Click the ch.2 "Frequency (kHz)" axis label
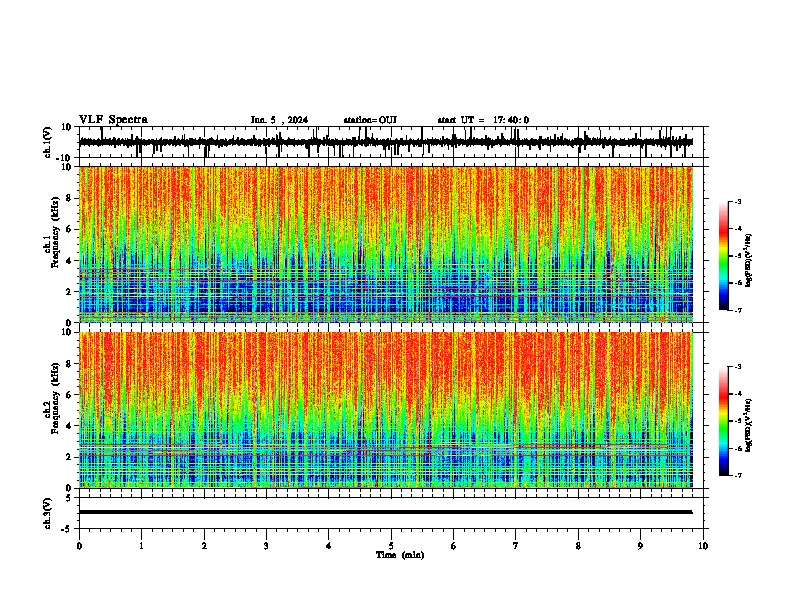The width and height of the screenshot is (792, 612). tap(55, 398)
